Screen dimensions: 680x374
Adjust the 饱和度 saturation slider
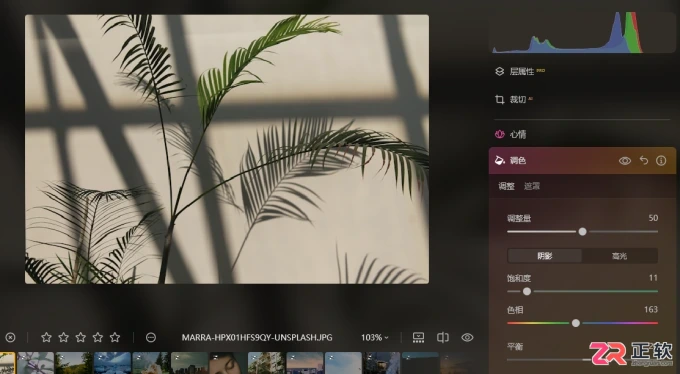(x=582, y=292)
